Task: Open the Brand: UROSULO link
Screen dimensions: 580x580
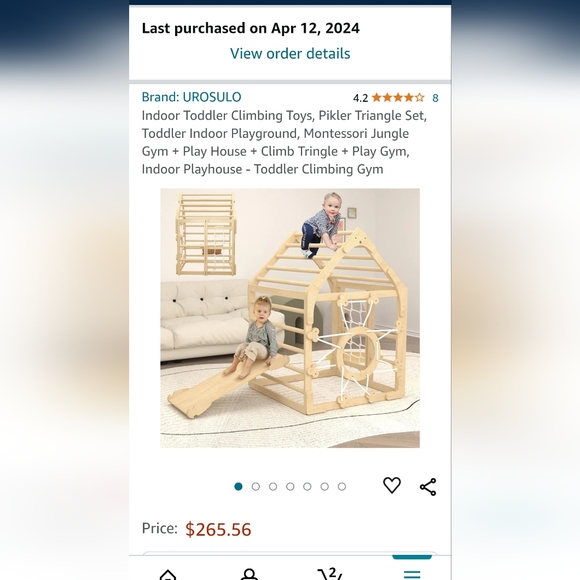Action: click(x=191, y=97)
